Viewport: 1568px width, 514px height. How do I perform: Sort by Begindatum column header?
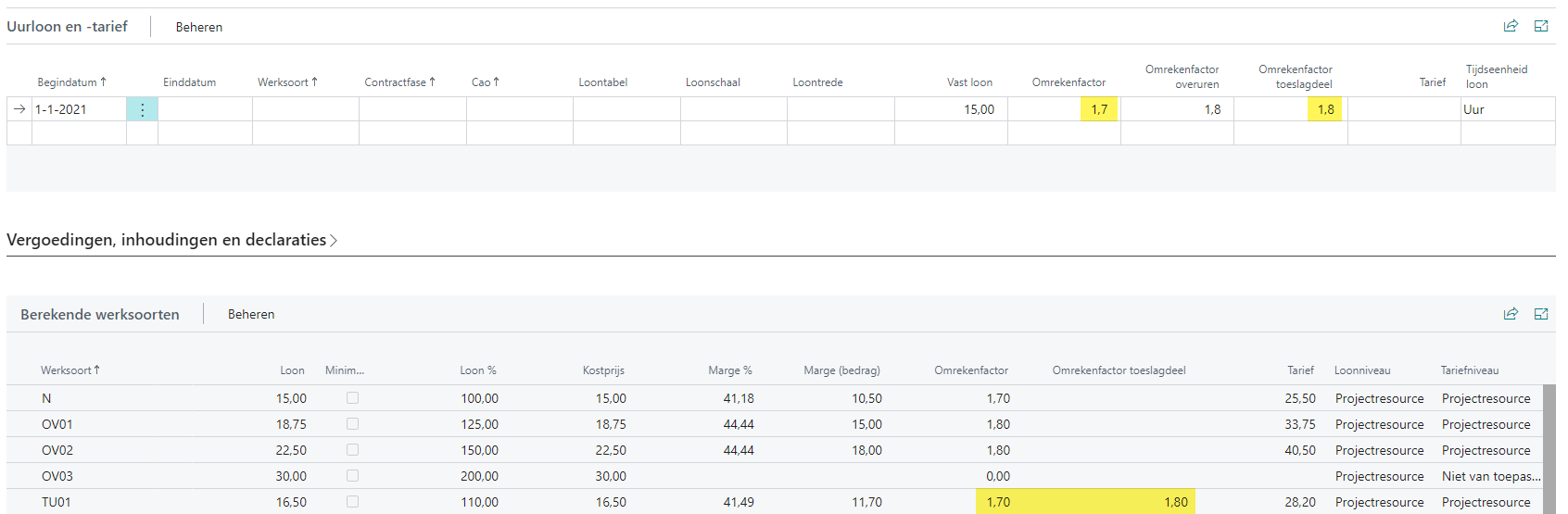click(70, 82)
